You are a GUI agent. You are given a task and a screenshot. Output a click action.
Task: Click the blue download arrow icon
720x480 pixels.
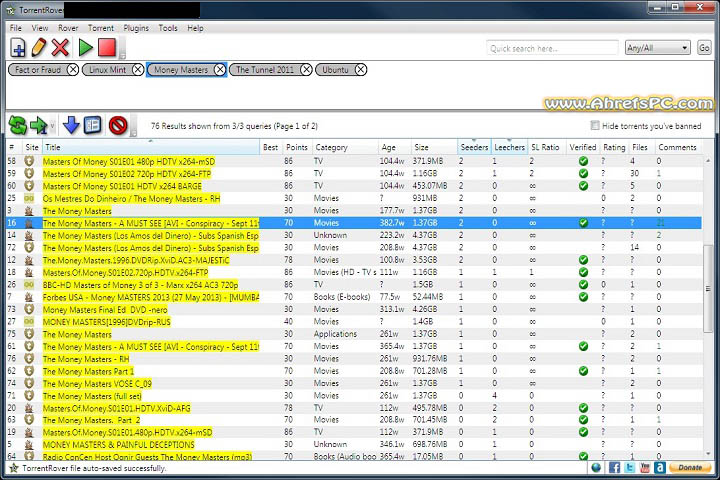71,125
